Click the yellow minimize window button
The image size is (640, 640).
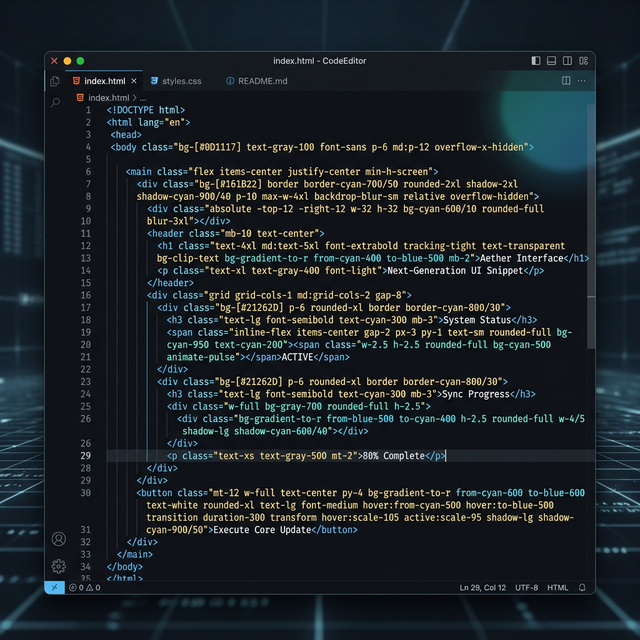click(x=67, y=61)
